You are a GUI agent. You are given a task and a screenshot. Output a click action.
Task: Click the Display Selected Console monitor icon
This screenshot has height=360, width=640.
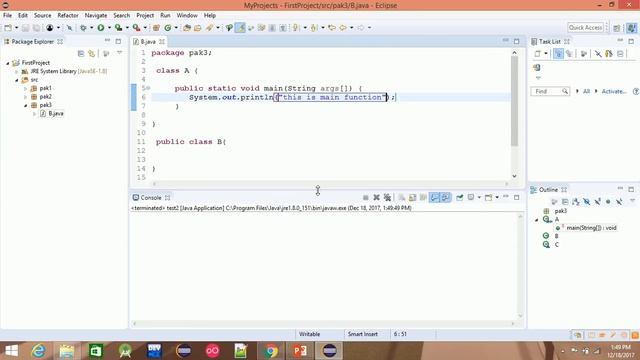tap(471, 198)
